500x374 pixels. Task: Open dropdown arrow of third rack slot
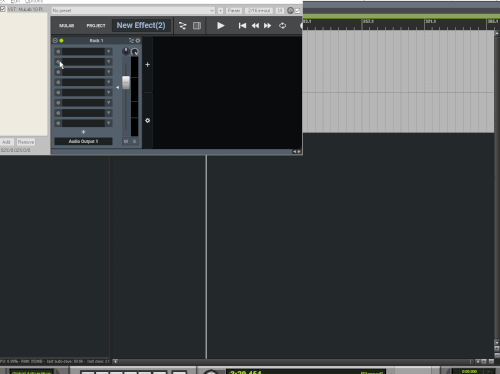tap(109, 72)
